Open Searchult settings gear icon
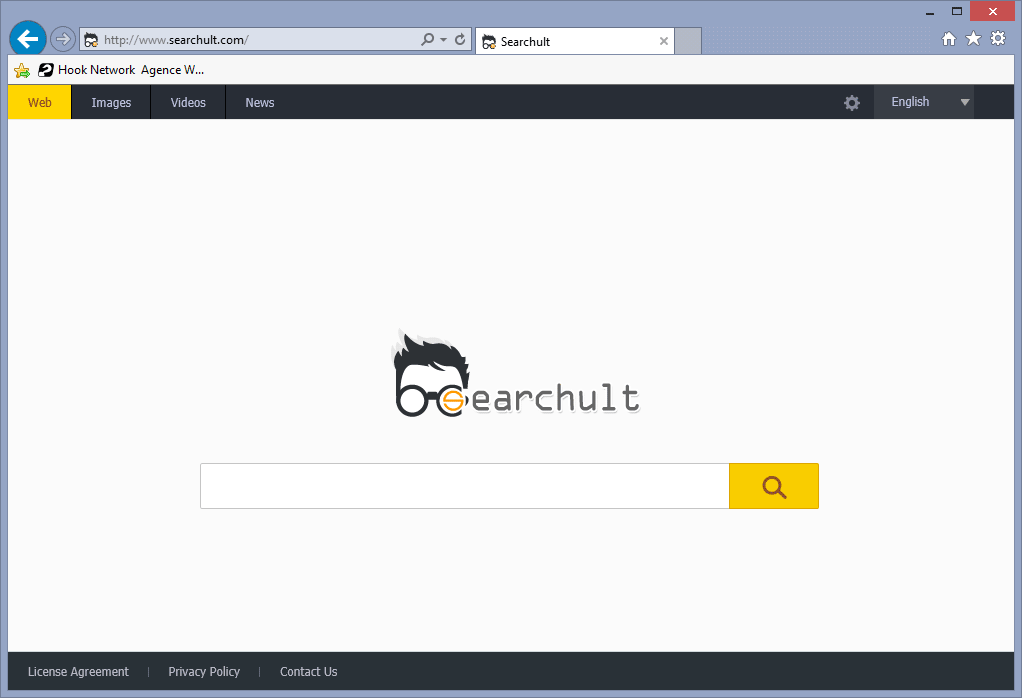The height and width of the screenshot is (698, 1022). [852, 103]
